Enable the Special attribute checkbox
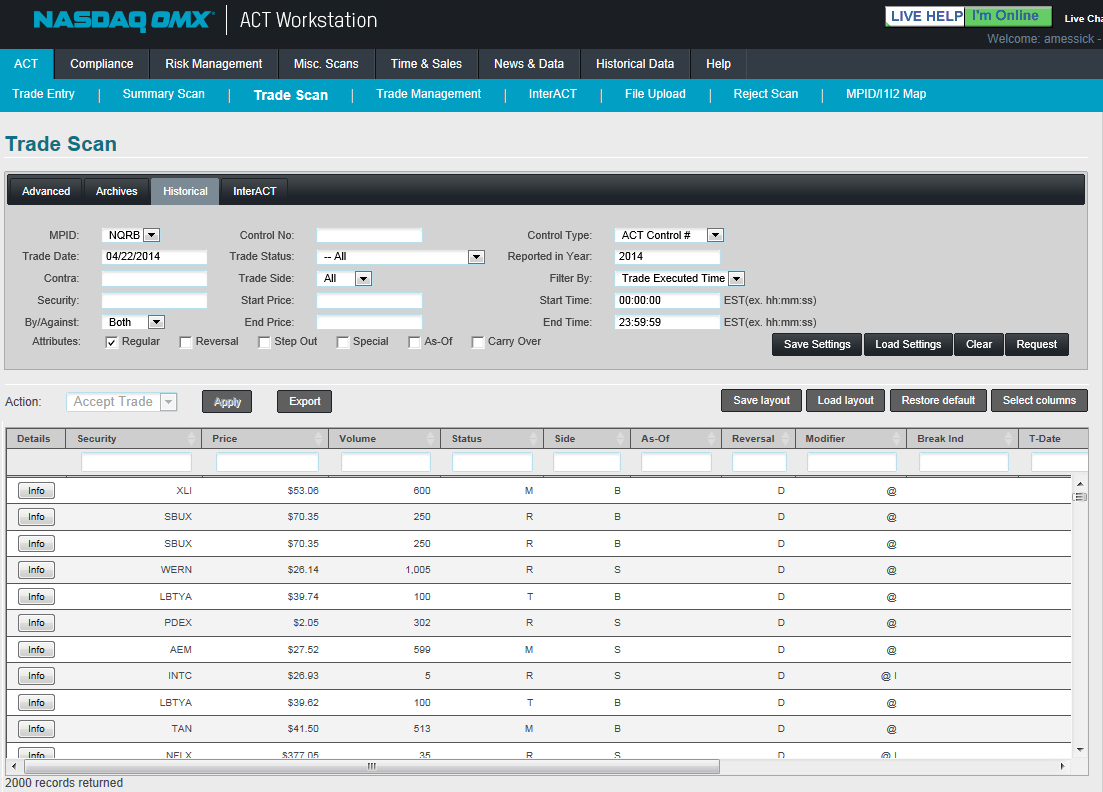 tap(343, 343)
